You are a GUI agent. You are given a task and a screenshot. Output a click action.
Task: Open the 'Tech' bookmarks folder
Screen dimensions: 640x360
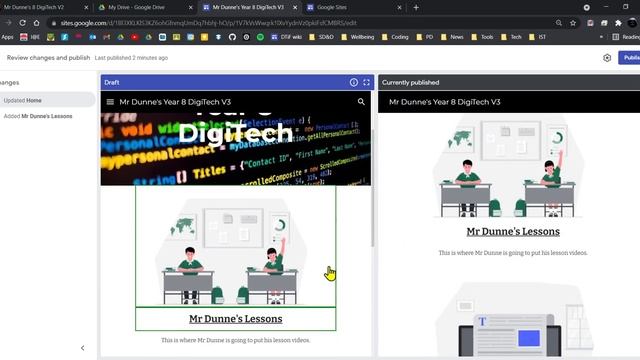[511, 37]
